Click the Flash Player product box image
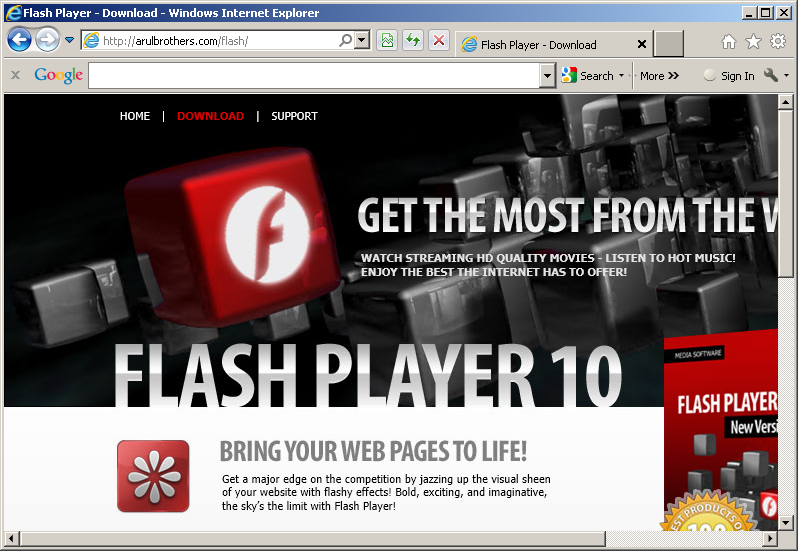798x551 pixels. click(x=721, y=432)
